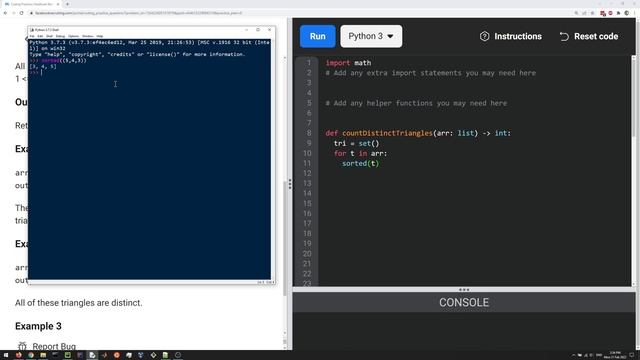Click the browser address bar URL
The width and height of the screenshot is (640, 360).
pyautogui.click(x=138, y=13)
